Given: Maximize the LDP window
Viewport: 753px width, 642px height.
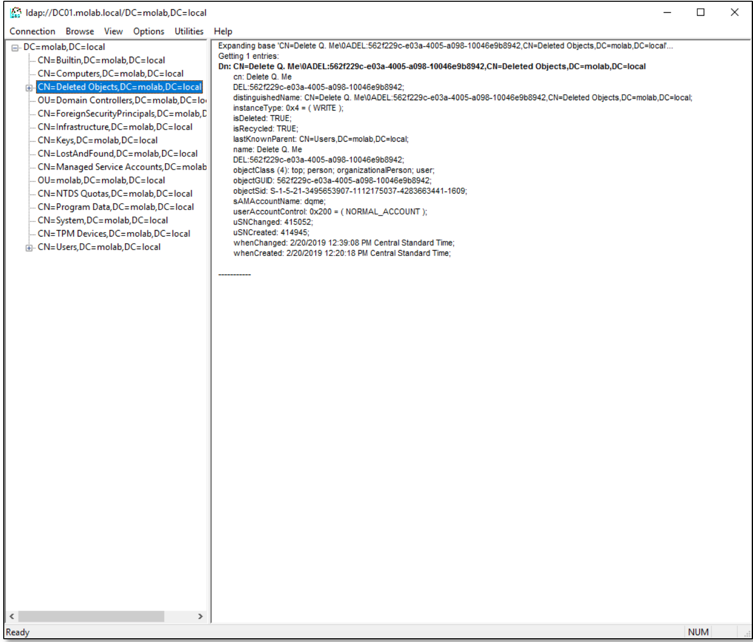Looking at the screenshot, I should coord(701,12).
